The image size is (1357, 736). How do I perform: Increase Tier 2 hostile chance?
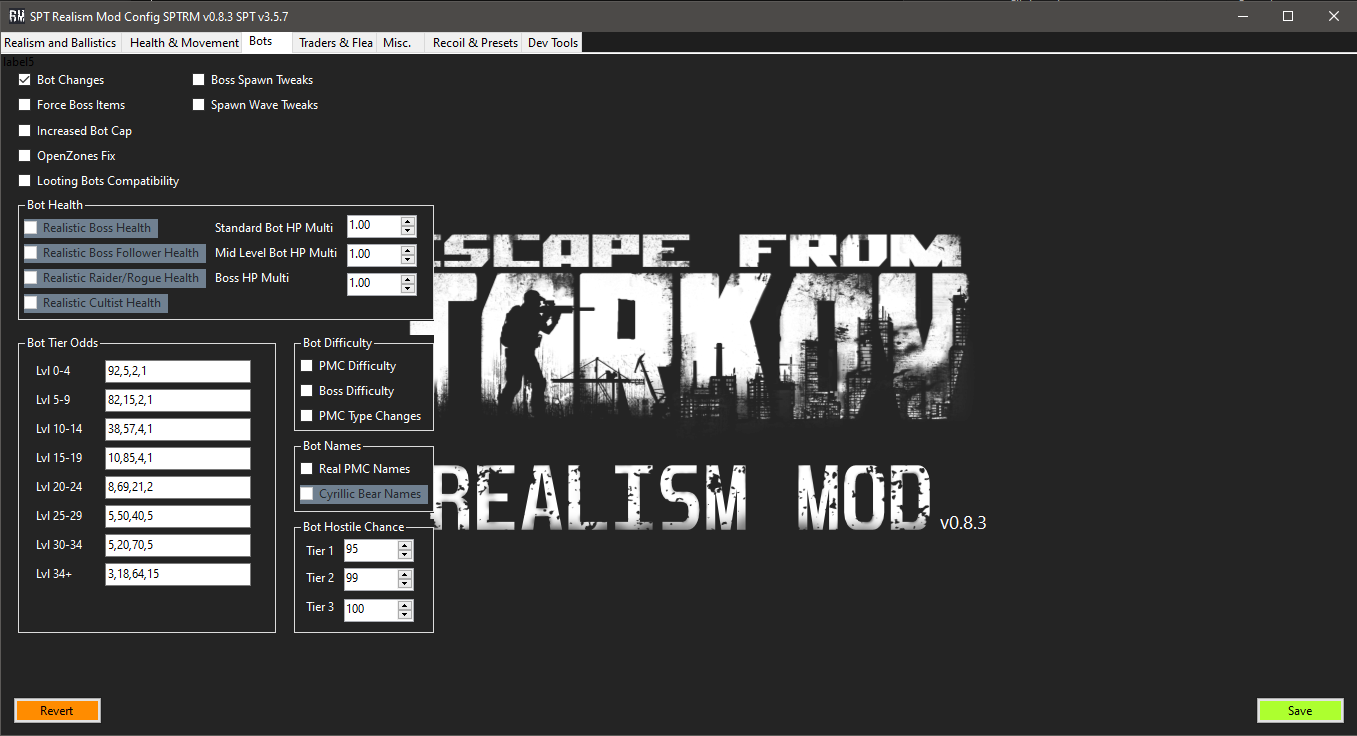click(405, 574)
